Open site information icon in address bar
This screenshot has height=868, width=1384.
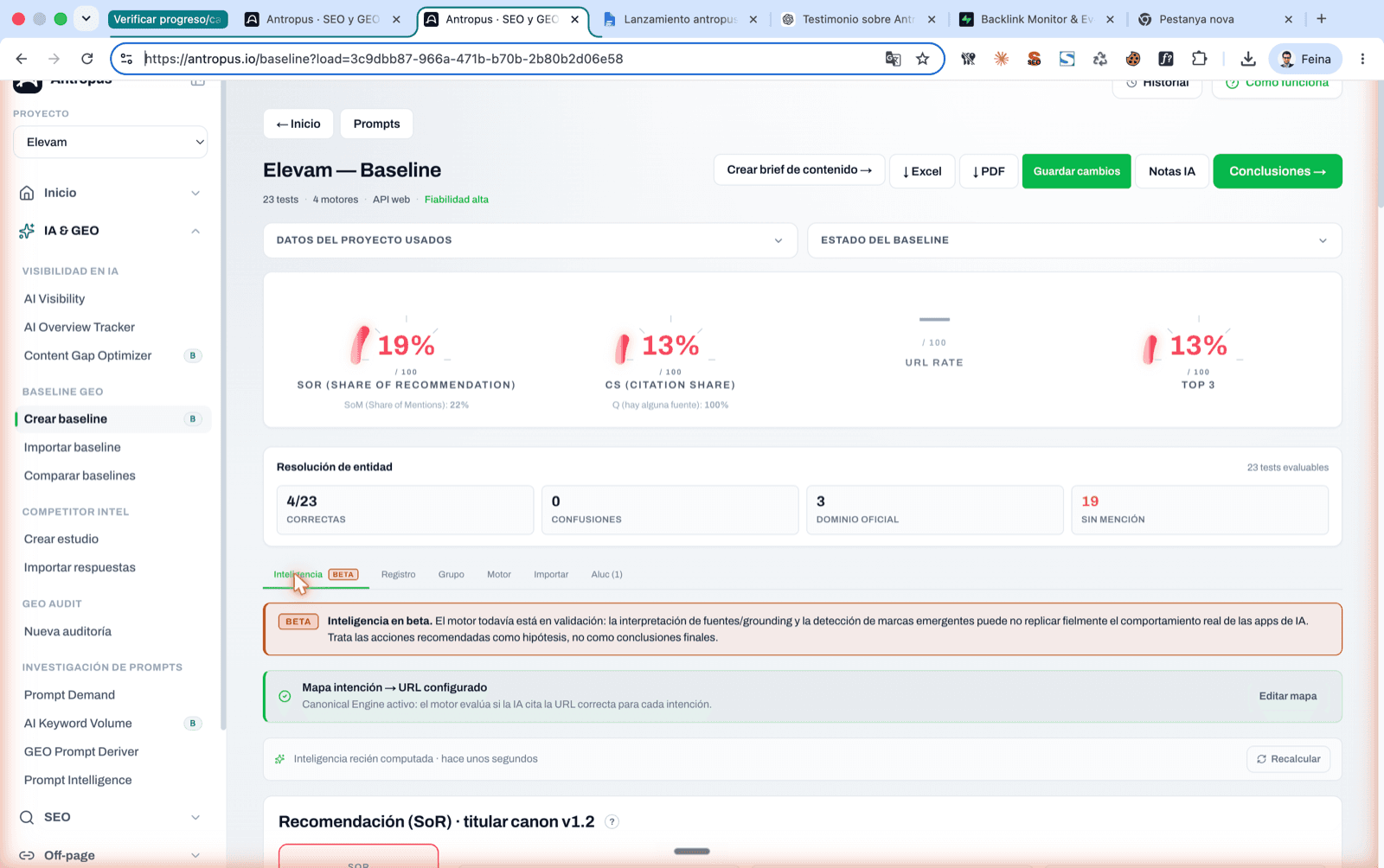click(x=127, y=59)
